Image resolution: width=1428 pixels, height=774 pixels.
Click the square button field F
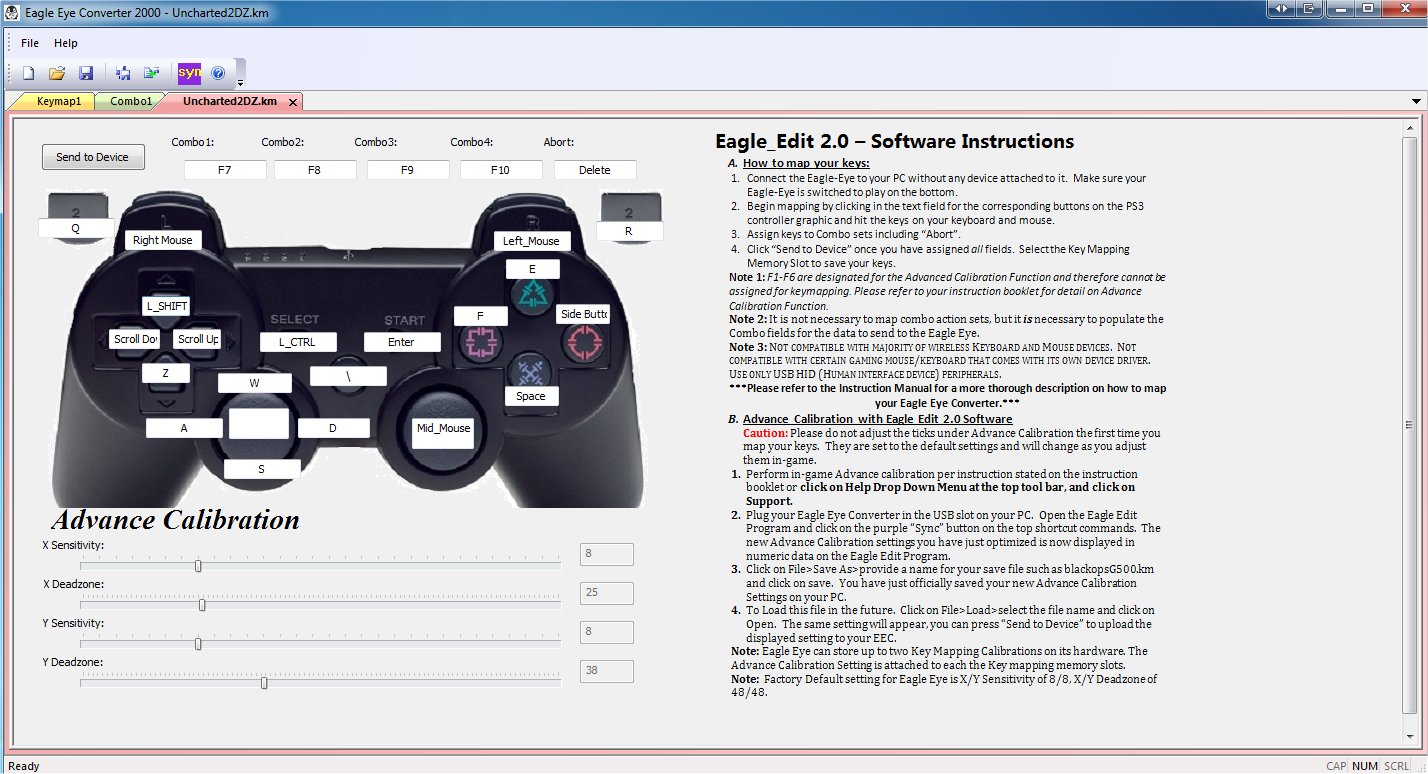(x=480, y=316)
